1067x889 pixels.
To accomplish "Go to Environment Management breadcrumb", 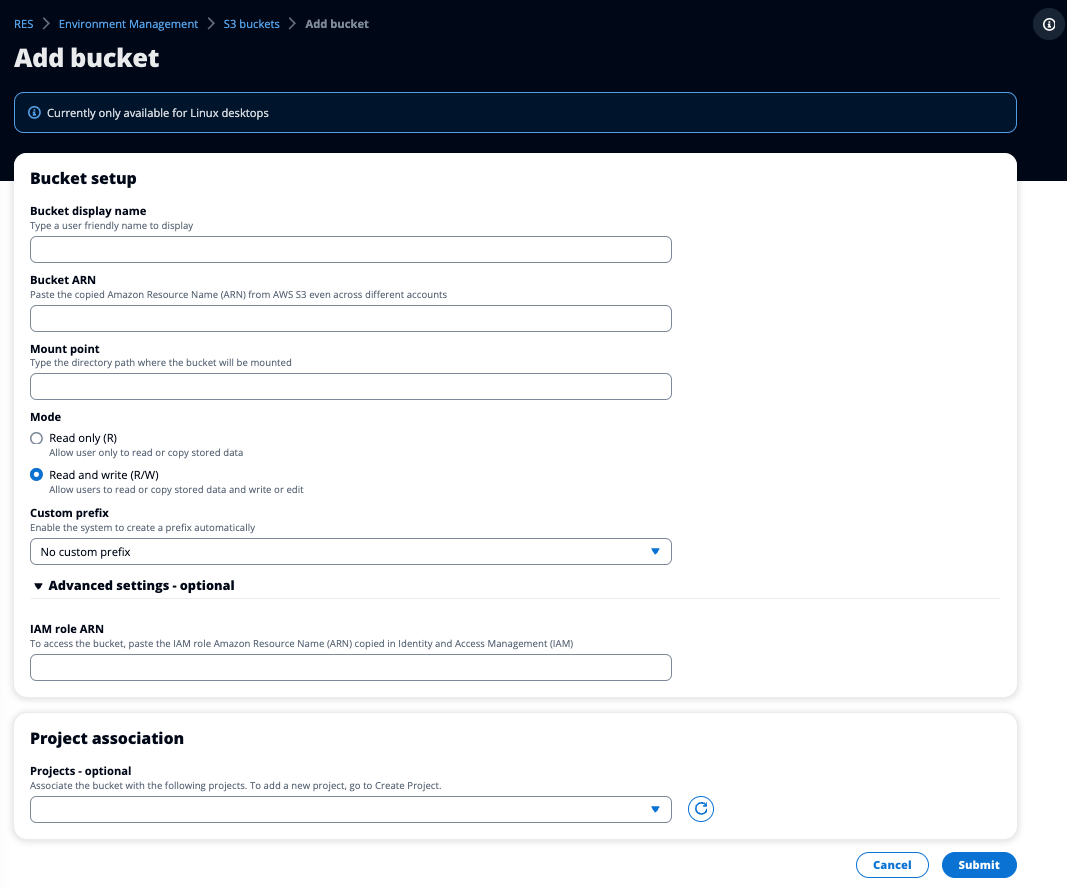I will tap(128, 23).
